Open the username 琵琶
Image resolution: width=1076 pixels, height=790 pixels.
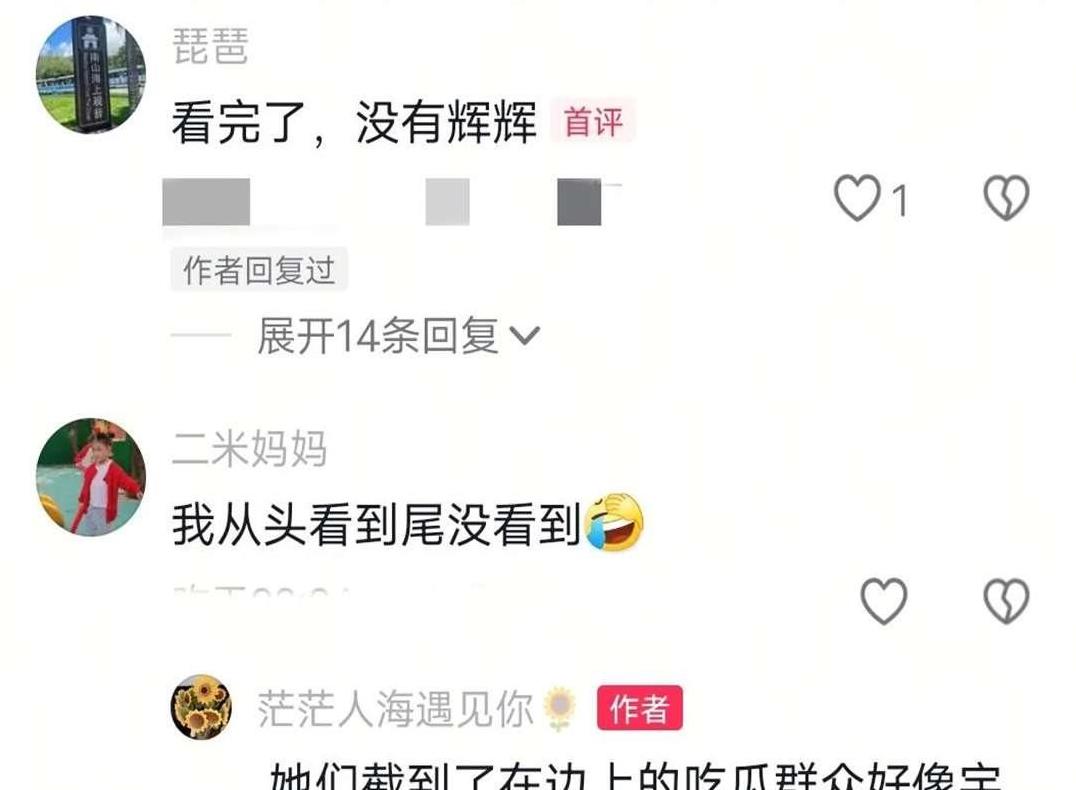pos(210,47)
